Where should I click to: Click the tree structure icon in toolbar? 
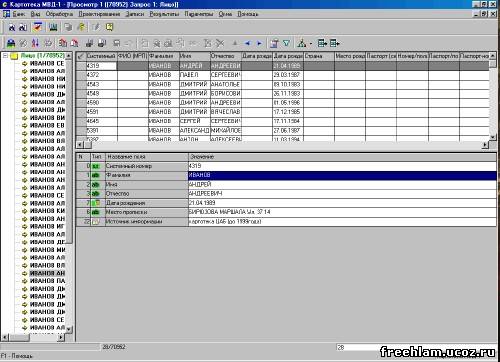(302, 43)
